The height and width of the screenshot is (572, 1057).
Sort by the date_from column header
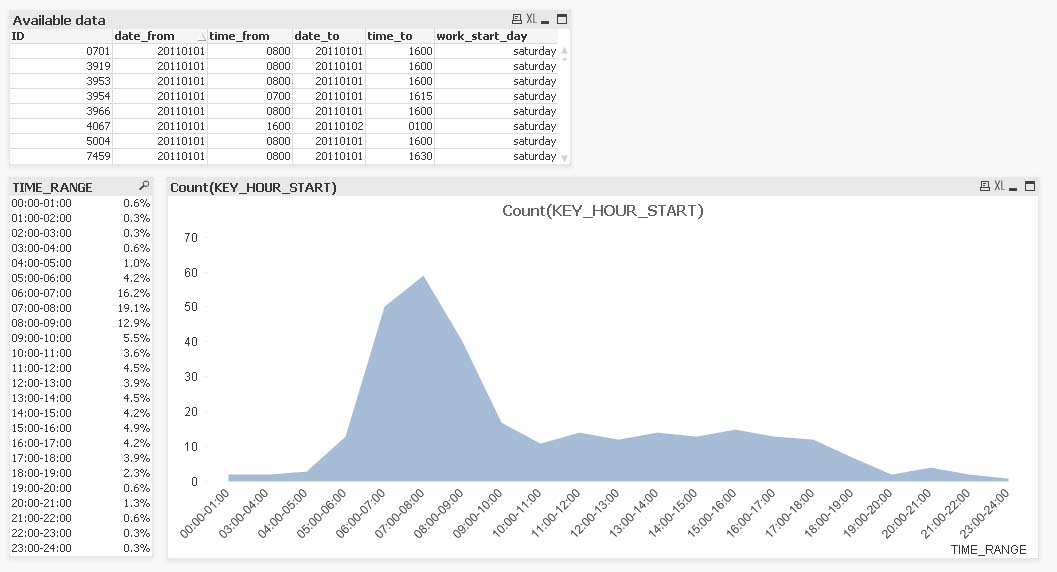coord(159,36)
